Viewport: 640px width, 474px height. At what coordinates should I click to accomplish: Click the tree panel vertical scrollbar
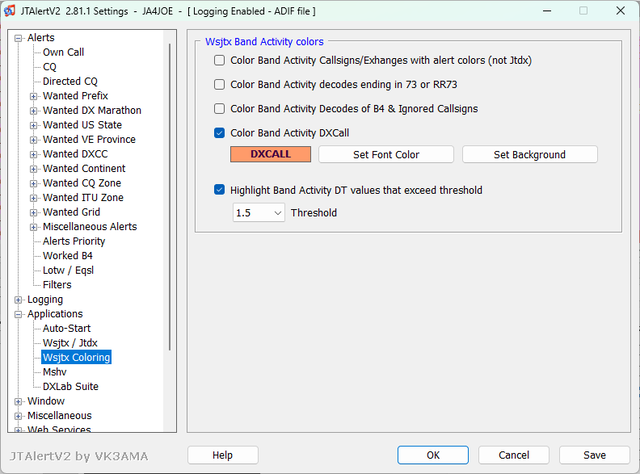pos(170,197)
